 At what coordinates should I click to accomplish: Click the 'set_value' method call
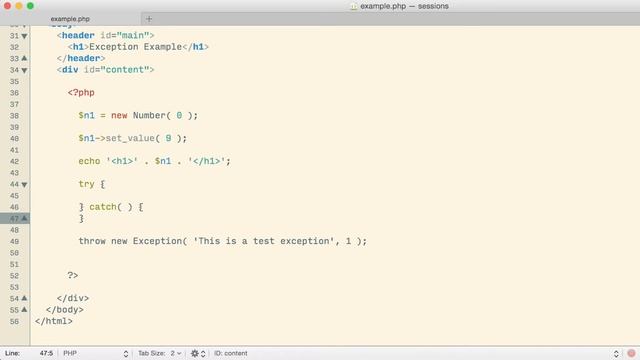(x=130, y=138)
